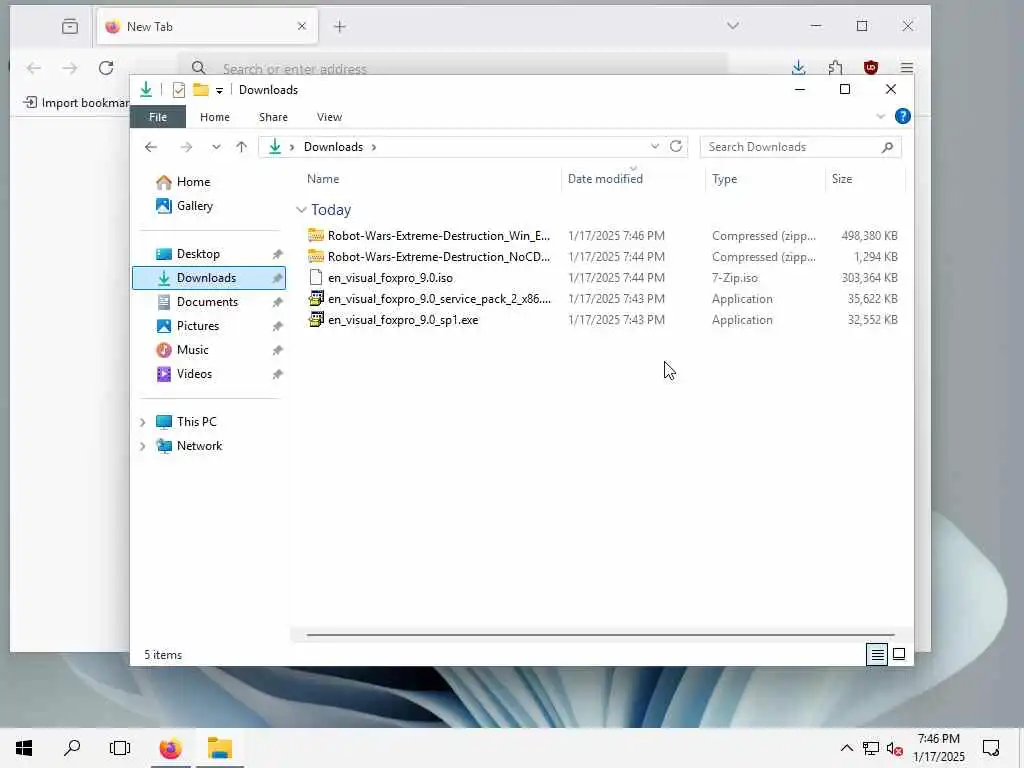This screenshot has width=1024, height=768.
Task: Open Customize Quick Access Toolbar dropdown
Action: click(x=219, y=91)
